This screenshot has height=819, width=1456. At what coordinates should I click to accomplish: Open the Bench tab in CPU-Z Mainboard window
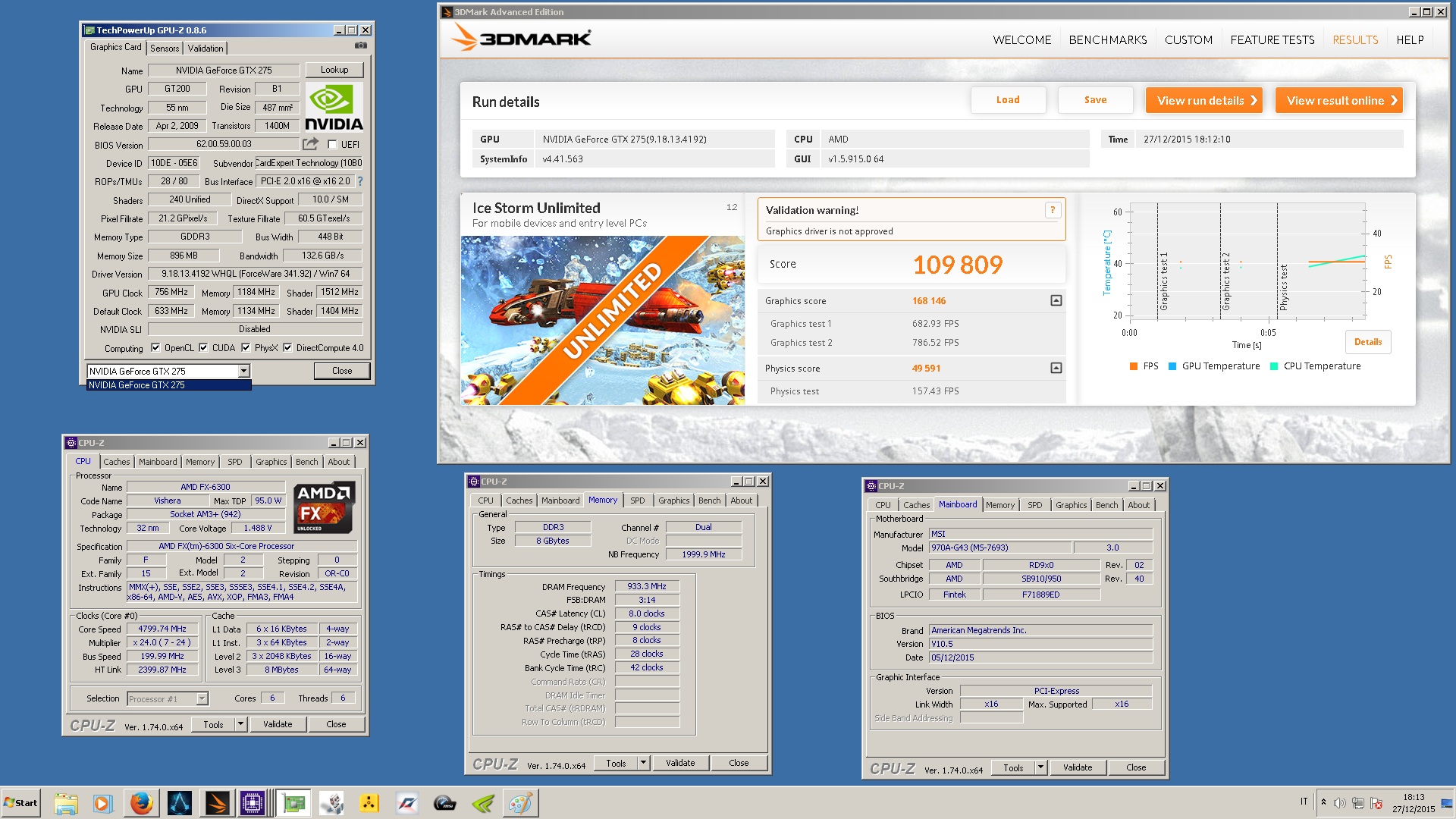(1106, 505)
